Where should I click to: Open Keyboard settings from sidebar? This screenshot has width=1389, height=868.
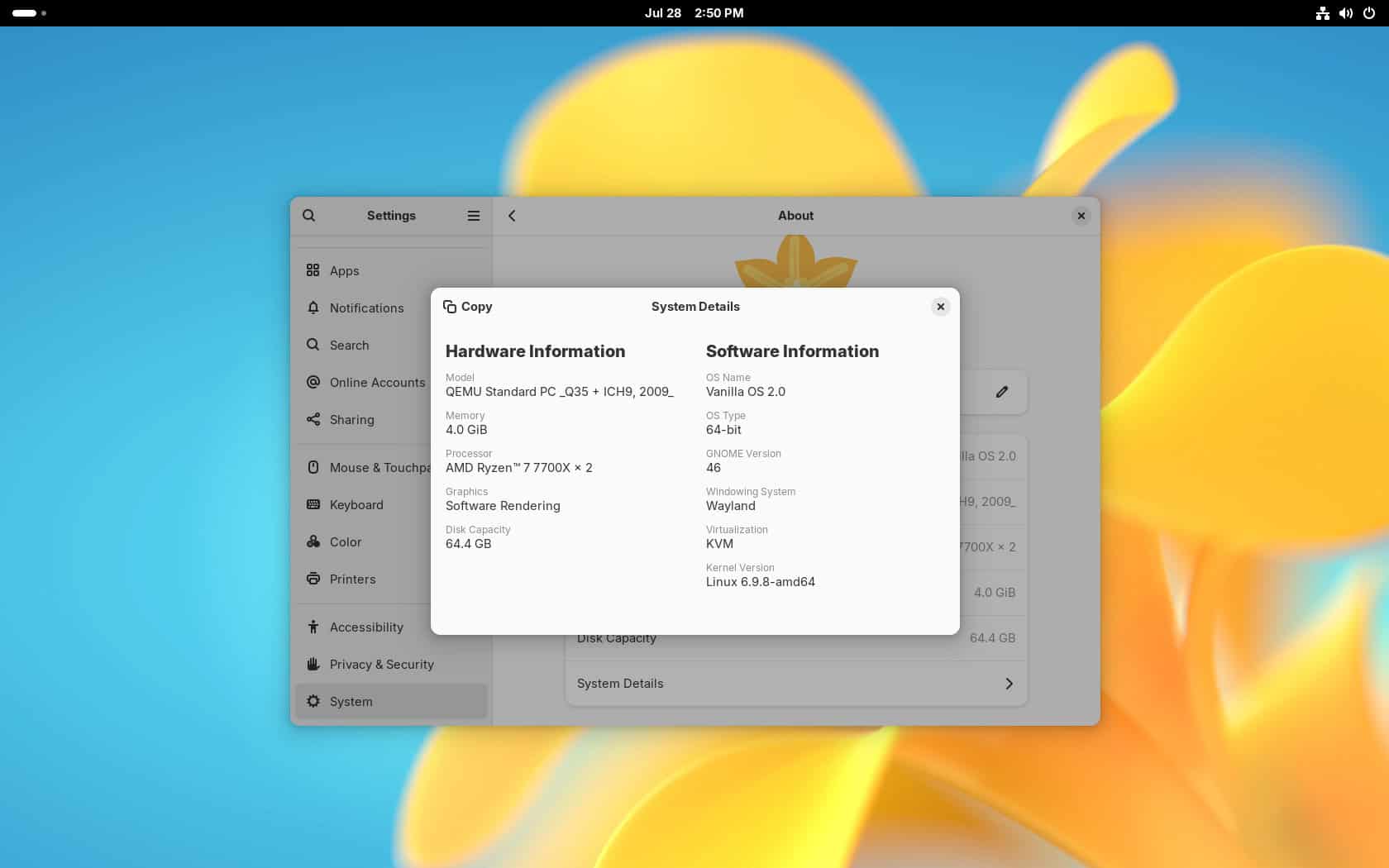pos(356,504)
